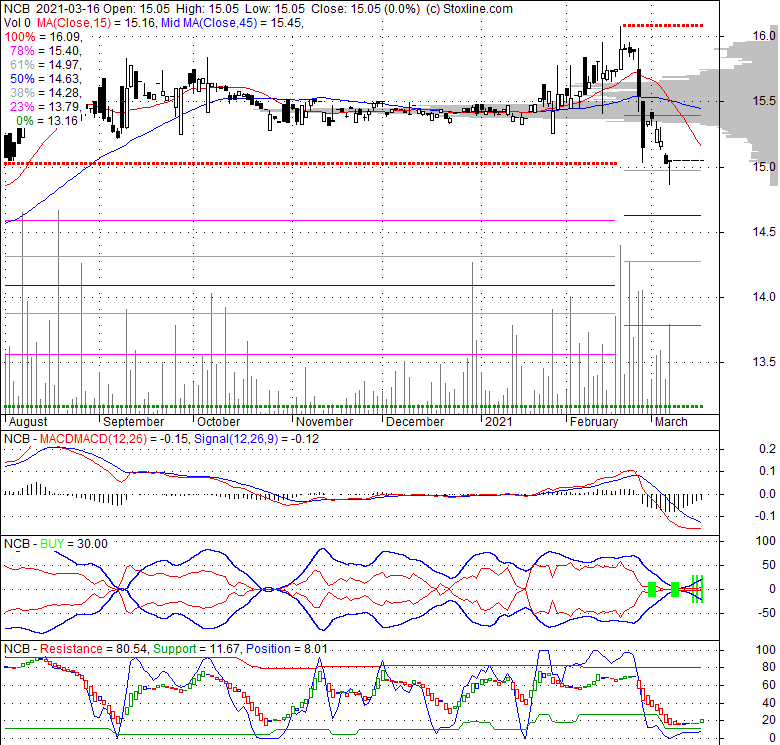Viewport: 780px width, 745px height.
Task: Click the October label on time axis
Action: pyautogui.click(x=218, y=422)
